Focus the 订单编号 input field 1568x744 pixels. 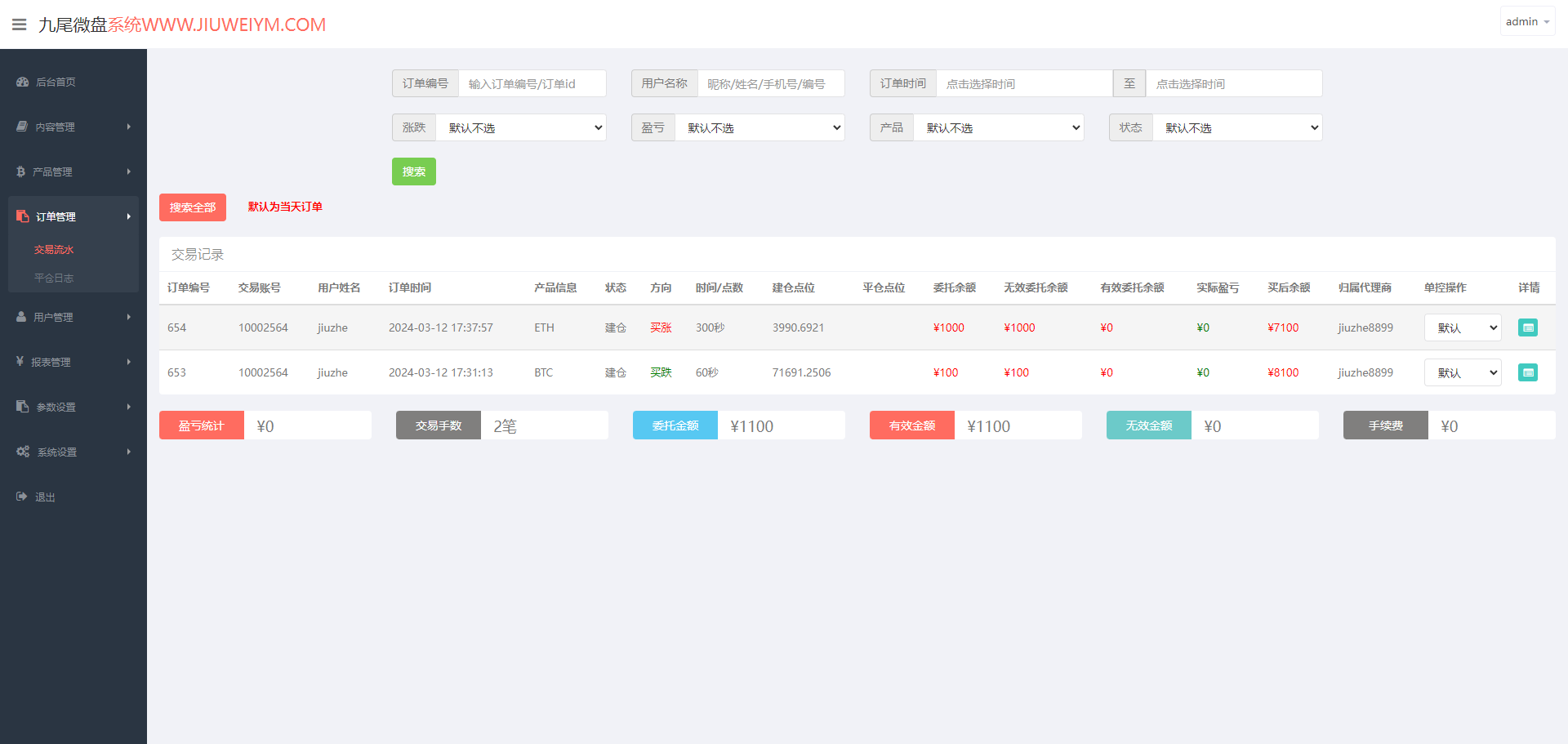point(532,83)
